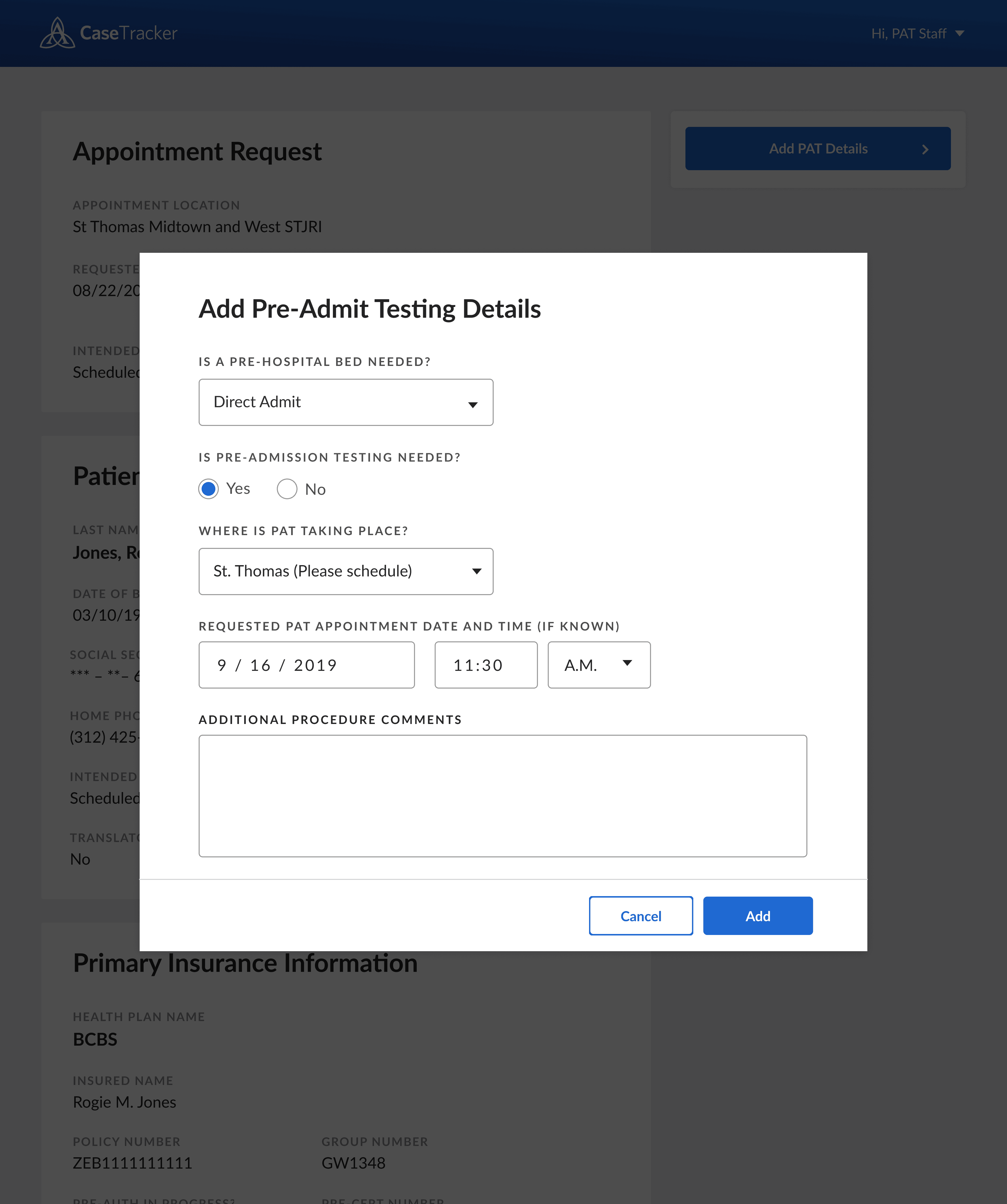Click the 11:30 time input field
The height and width of the screenshot is (1204, 1007).
[486, 665]
